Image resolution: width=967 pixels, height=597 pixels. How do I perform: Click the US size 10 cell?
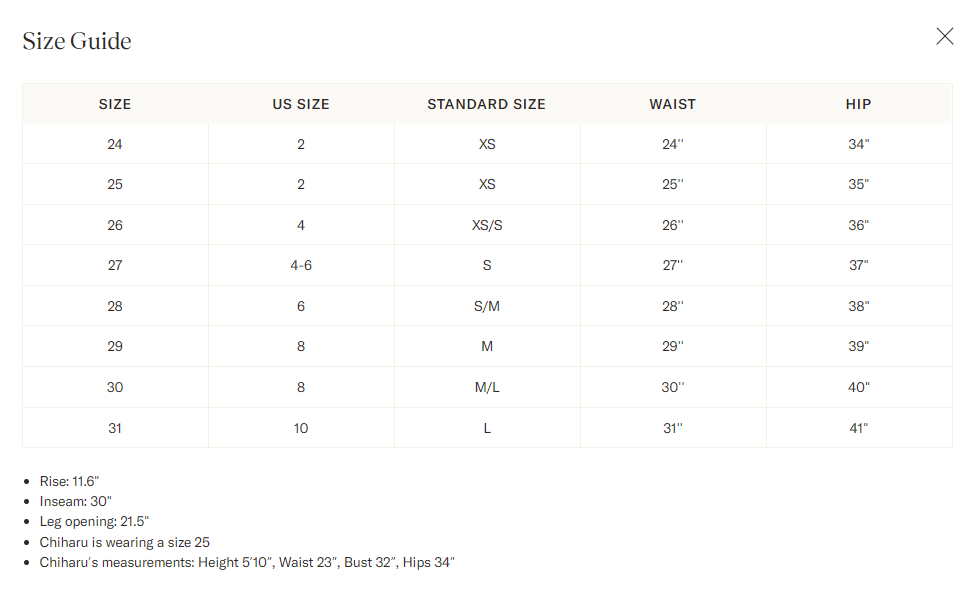tap(301, 428)
